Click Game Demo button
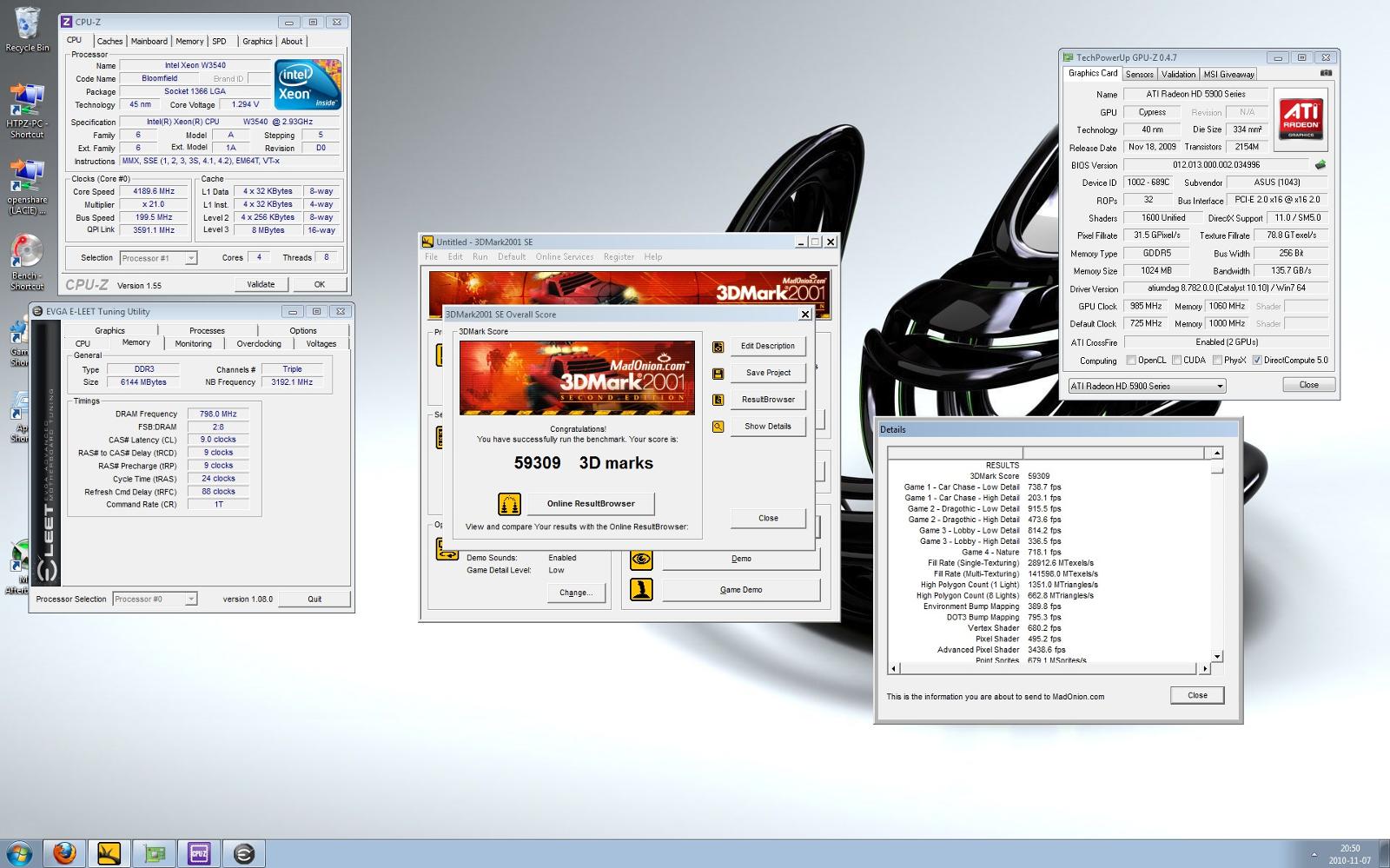This screenshot has width=1390, height=868. click(x=741, y=590)
